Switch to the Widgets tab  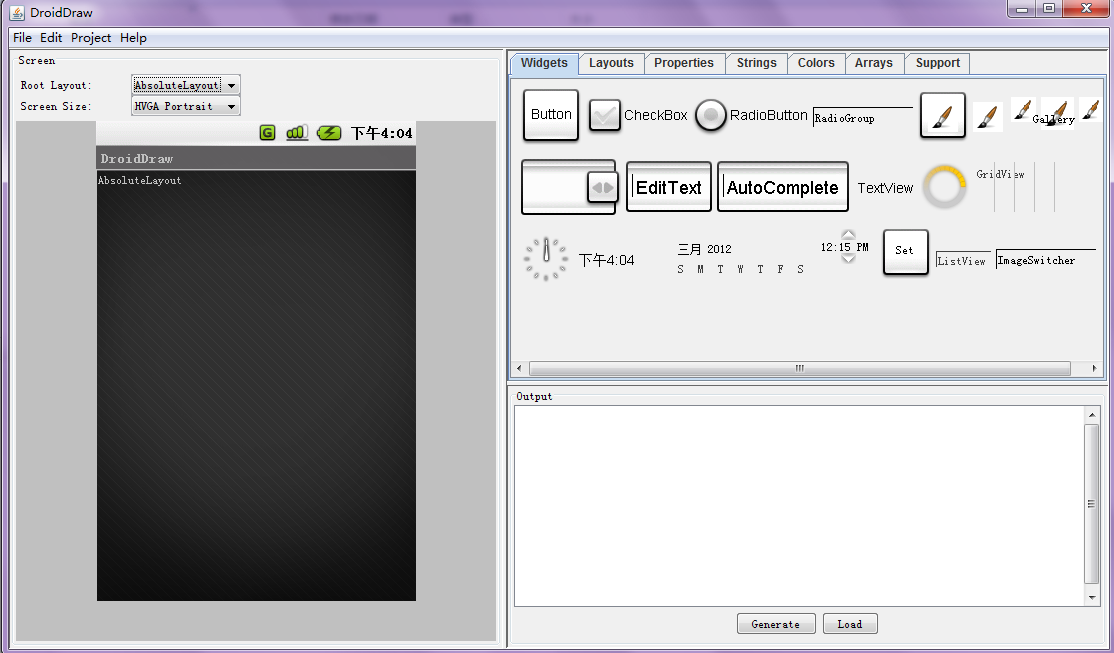[544, 63]
